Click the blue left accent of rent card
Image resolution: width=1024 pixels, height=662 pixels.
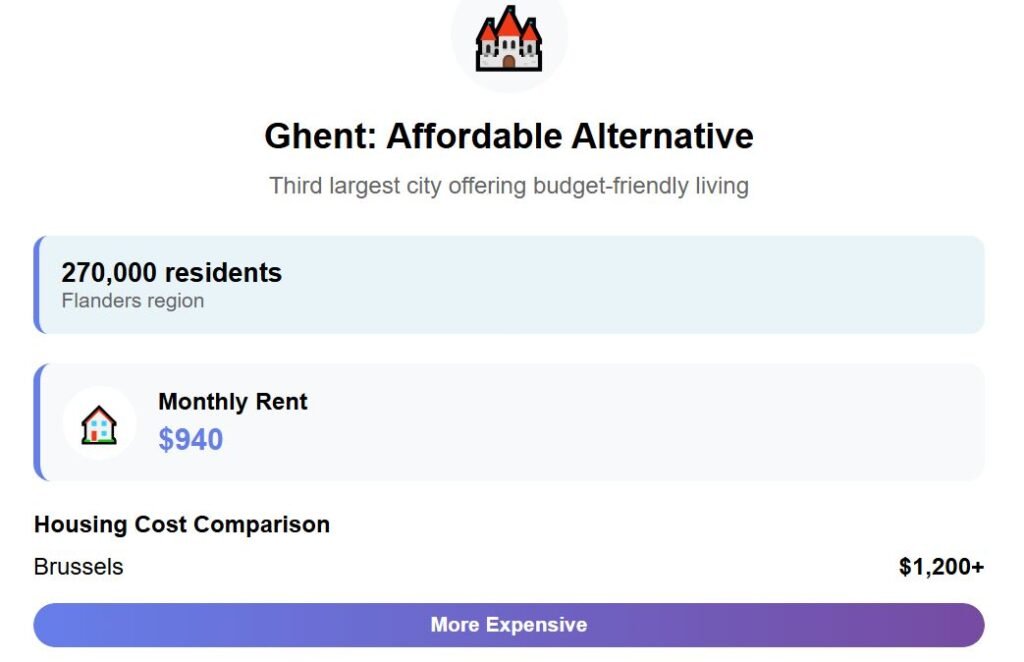37,422
